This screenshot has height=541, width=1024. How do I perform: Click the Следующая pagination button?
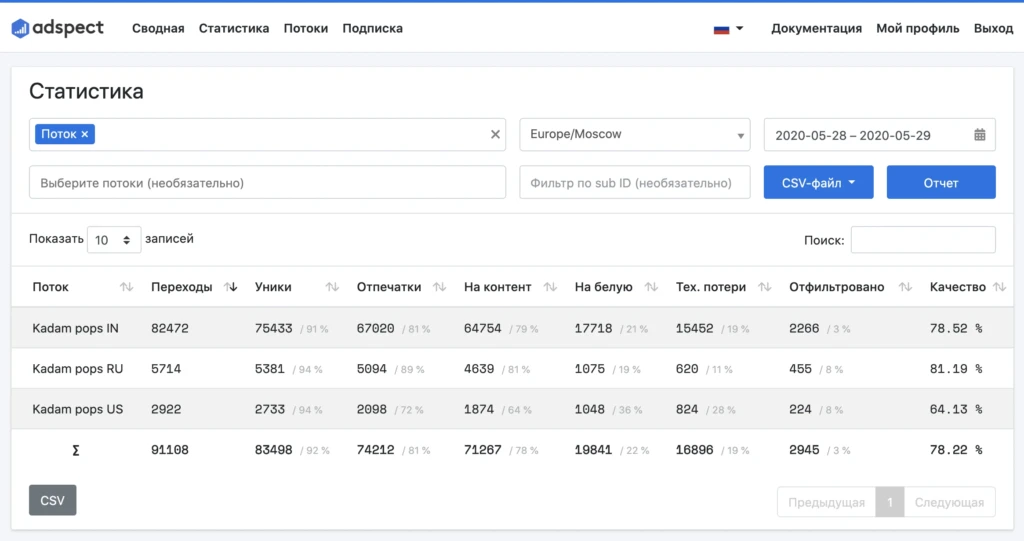[x=950, y=502]
